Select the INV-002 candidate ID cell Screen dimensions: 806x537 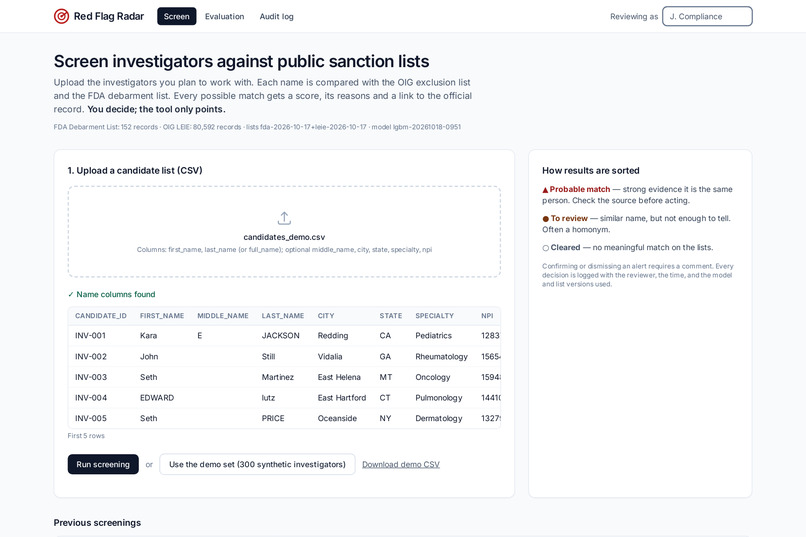pos(91,357)
